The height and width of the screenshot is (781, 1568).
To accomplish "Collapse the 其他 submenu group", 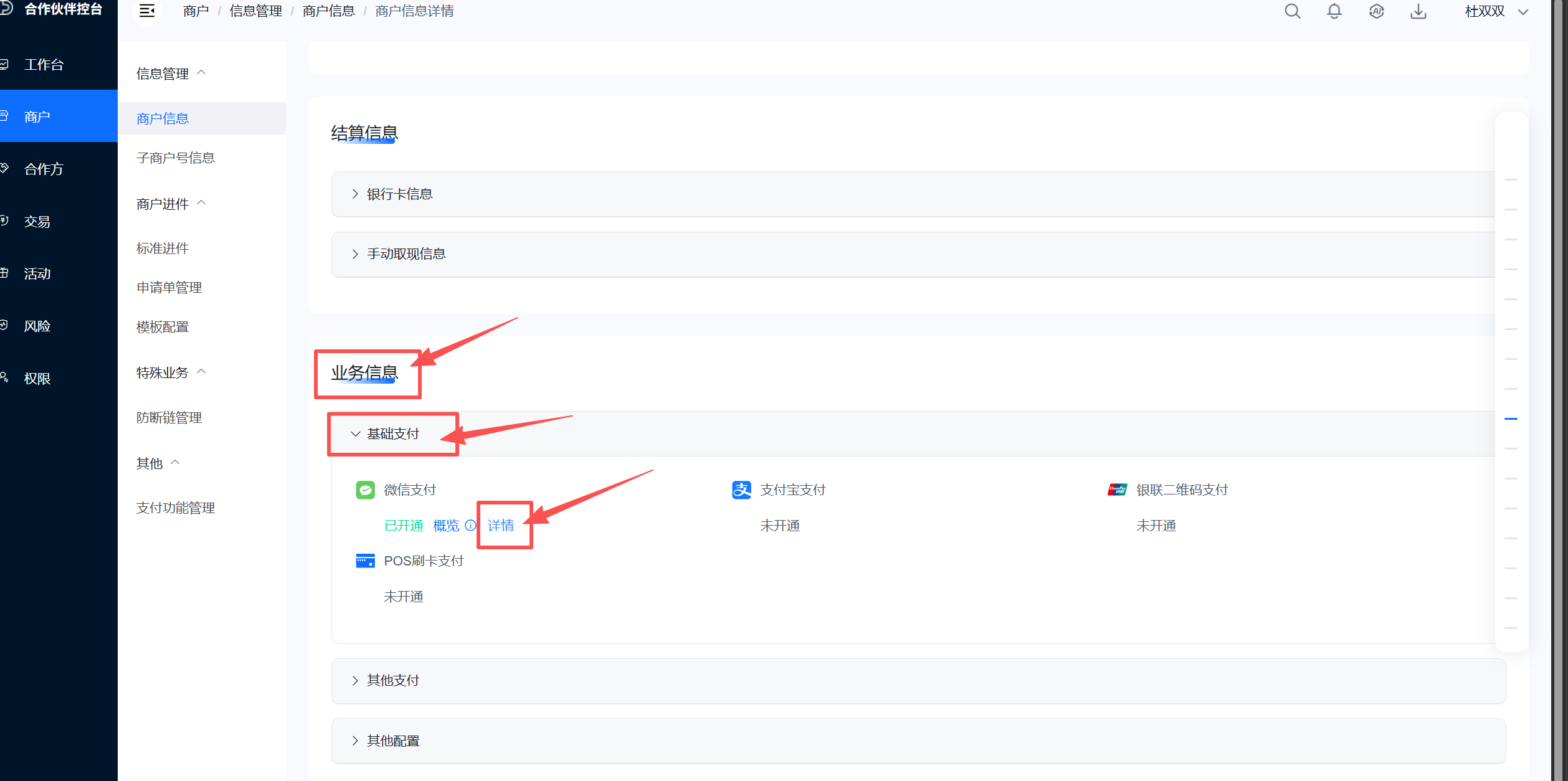I will (x=158, y=463).
